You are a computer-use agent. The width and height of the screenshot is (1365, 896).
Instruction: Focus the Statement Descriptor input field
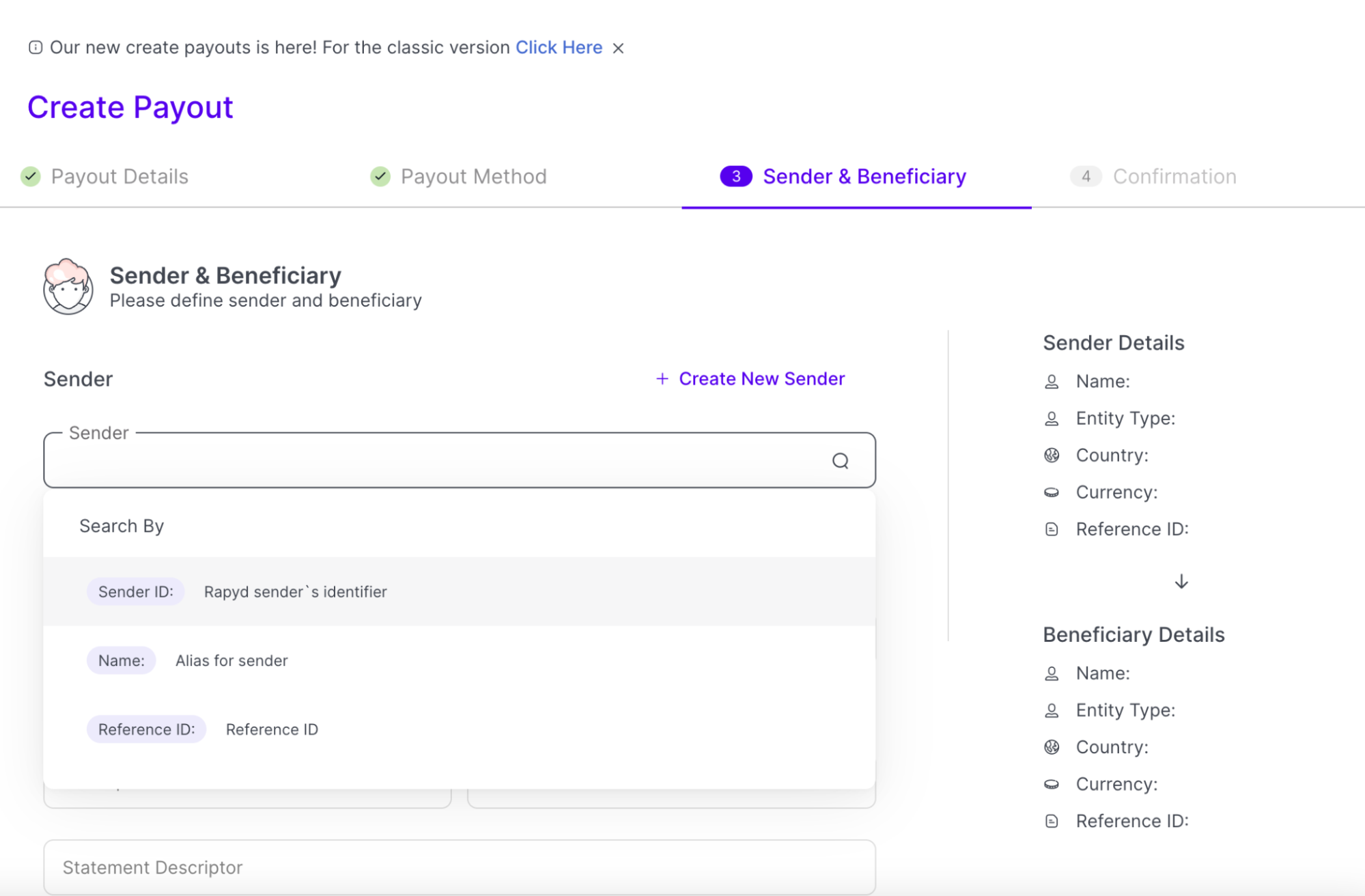coord(459,867)
